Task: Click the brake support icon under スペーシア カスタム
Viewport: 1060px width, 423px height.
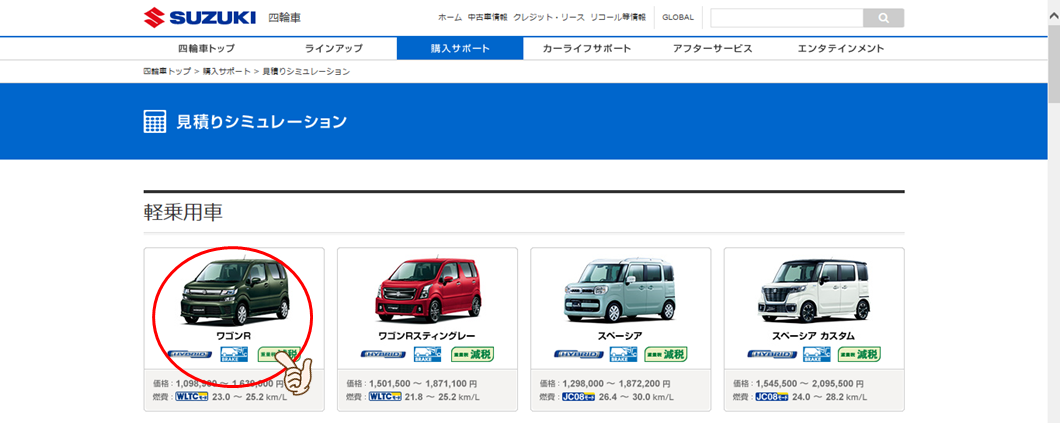Action: (x=815, y=354)
